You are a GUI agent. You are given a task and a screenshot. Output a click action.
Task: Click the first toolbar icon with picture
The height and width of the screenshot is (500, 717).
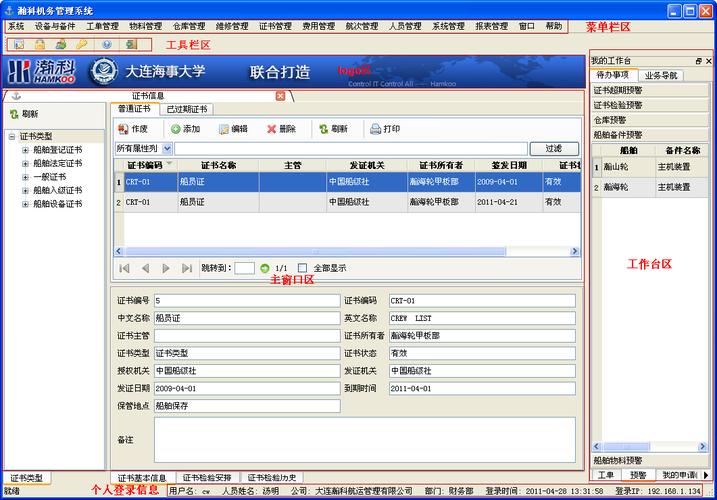(19, 44)
